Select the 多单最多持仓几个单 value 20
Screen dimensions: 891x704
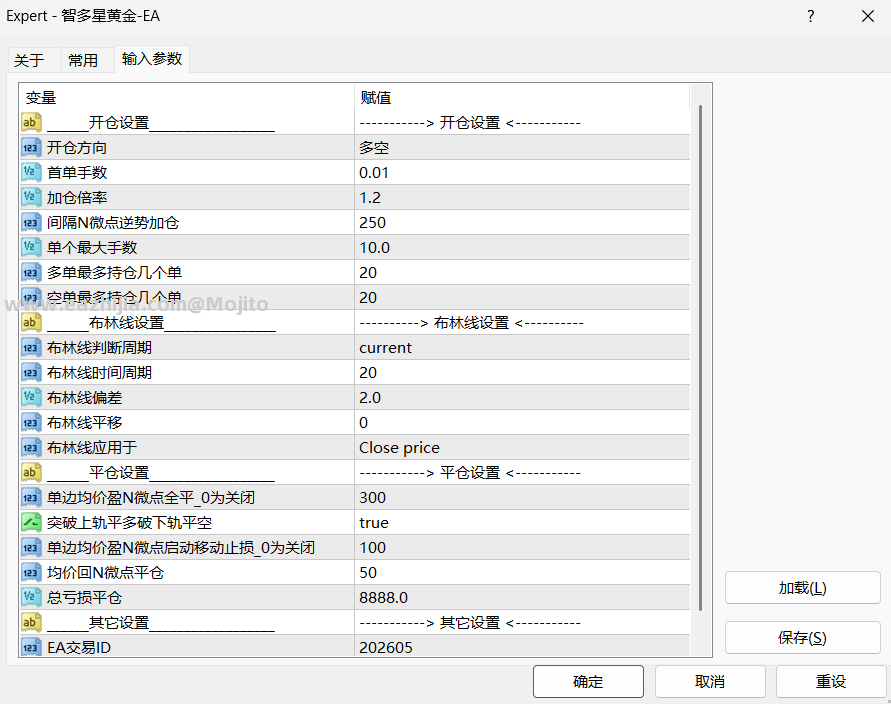click(522, 273)
